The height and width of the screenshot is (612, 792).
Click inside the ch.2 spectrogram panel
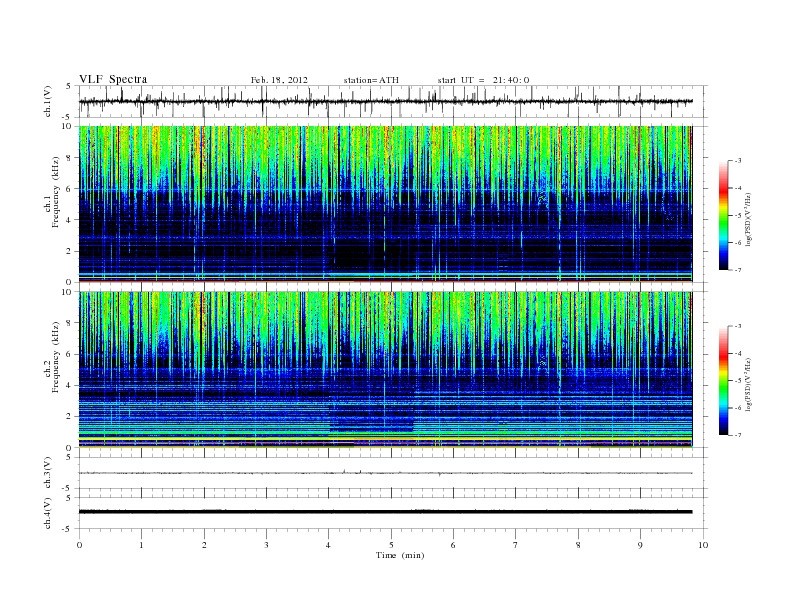pyautogui.click(x=385, y=369)
